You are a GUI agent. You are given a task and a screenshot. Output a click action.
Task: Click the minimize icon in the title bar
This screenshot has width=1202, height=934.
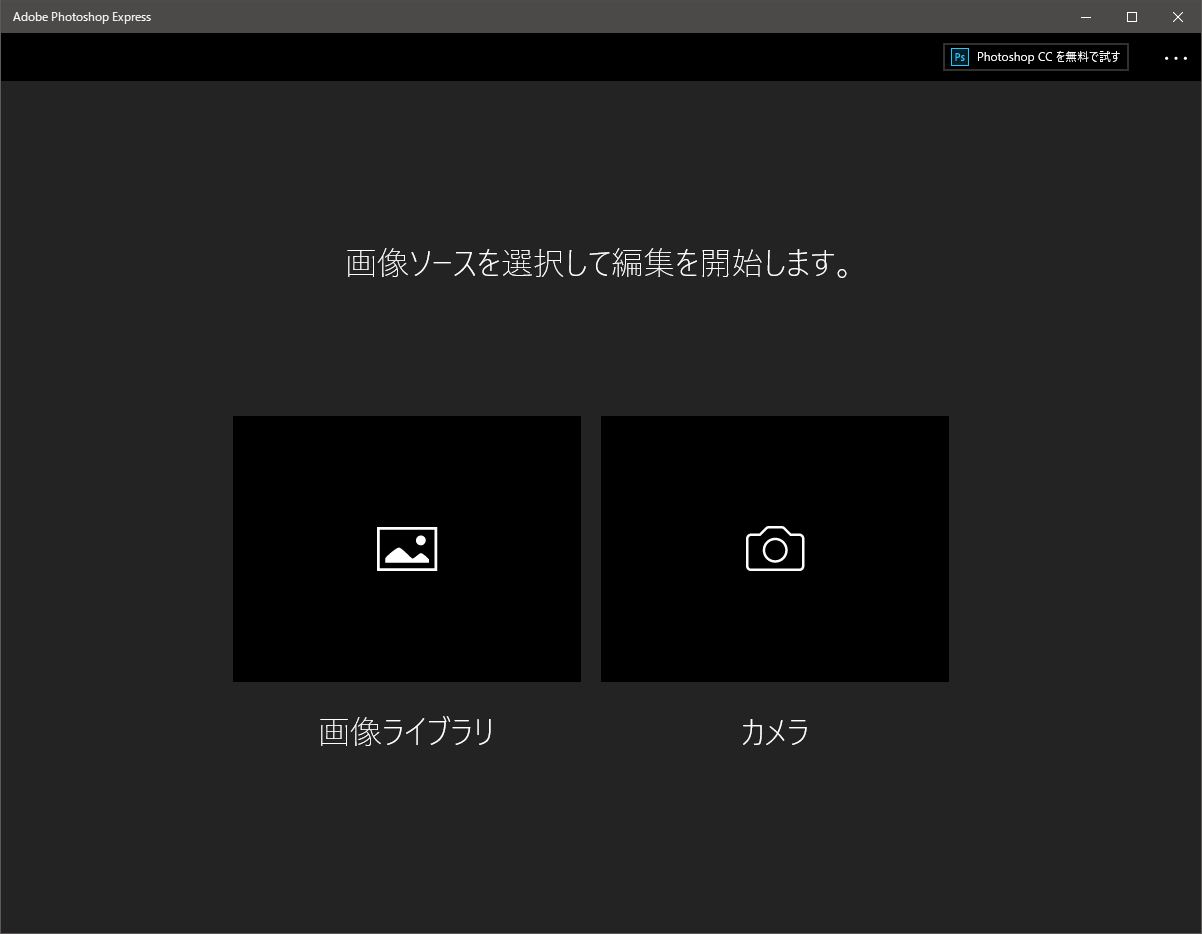point(1084,17)
